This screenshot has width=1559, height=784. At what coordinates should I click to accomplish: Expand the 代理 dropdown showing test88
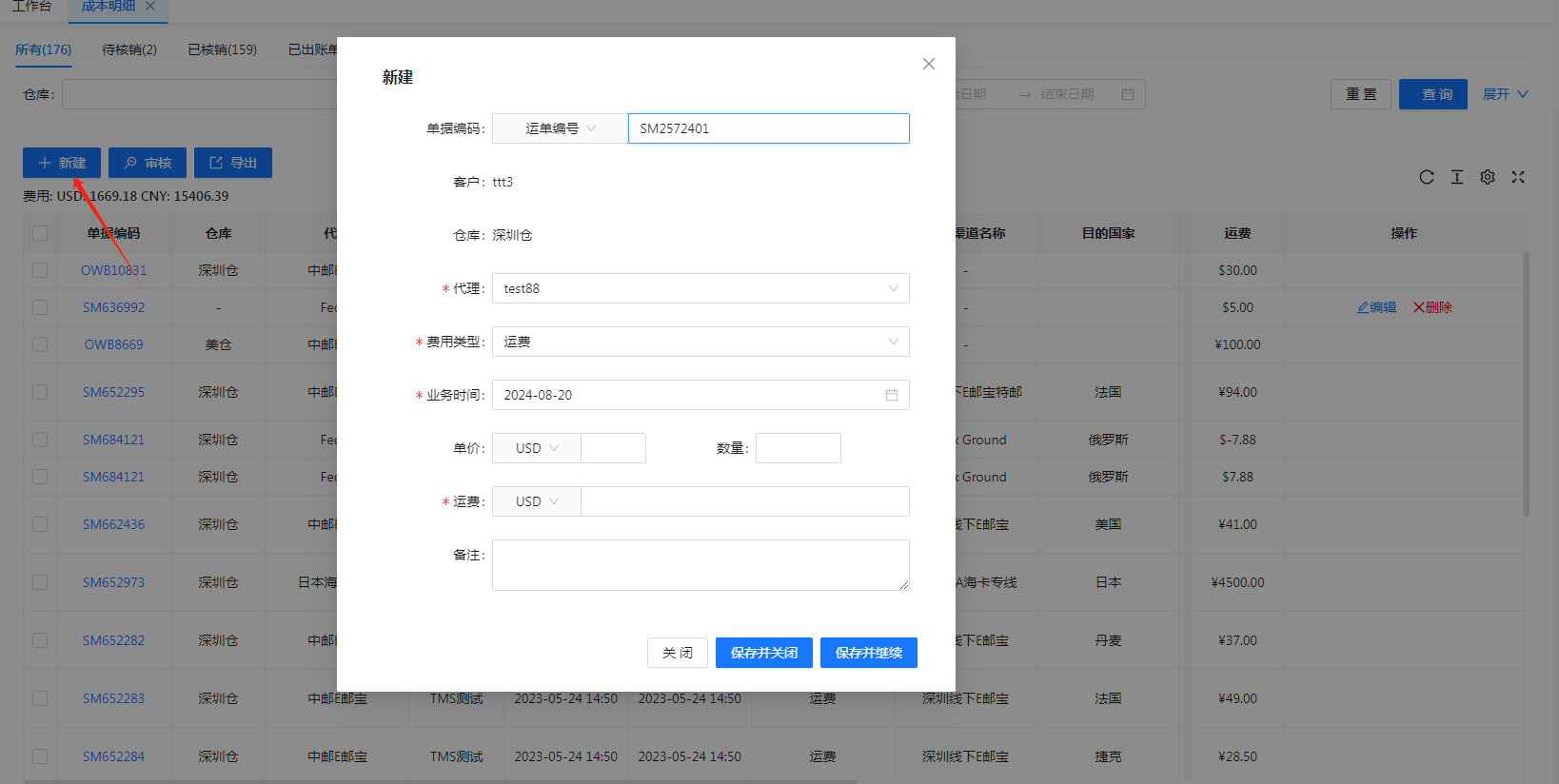(x=701, y=288)
